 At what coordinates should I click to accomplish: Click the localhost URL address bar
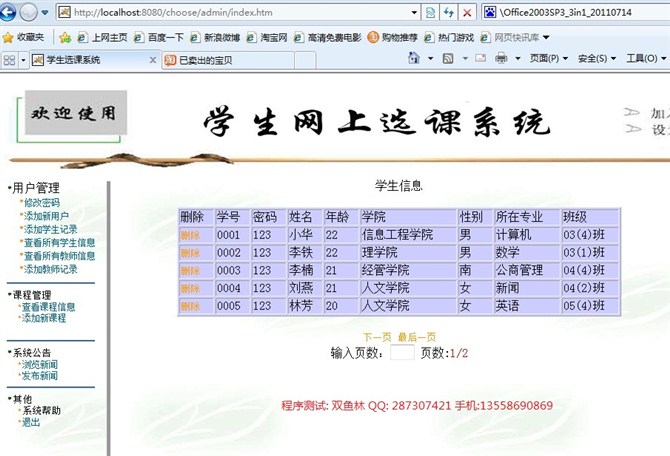click(237, 12)
